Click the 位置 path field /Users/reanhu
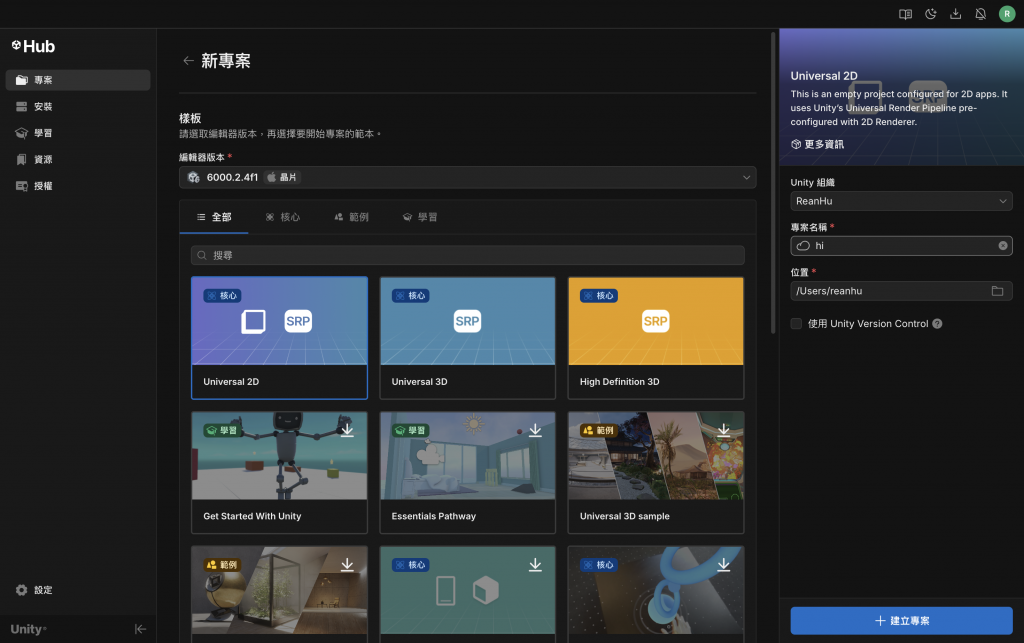Viewport: 1024px width, 643px height. click(901, 291)
